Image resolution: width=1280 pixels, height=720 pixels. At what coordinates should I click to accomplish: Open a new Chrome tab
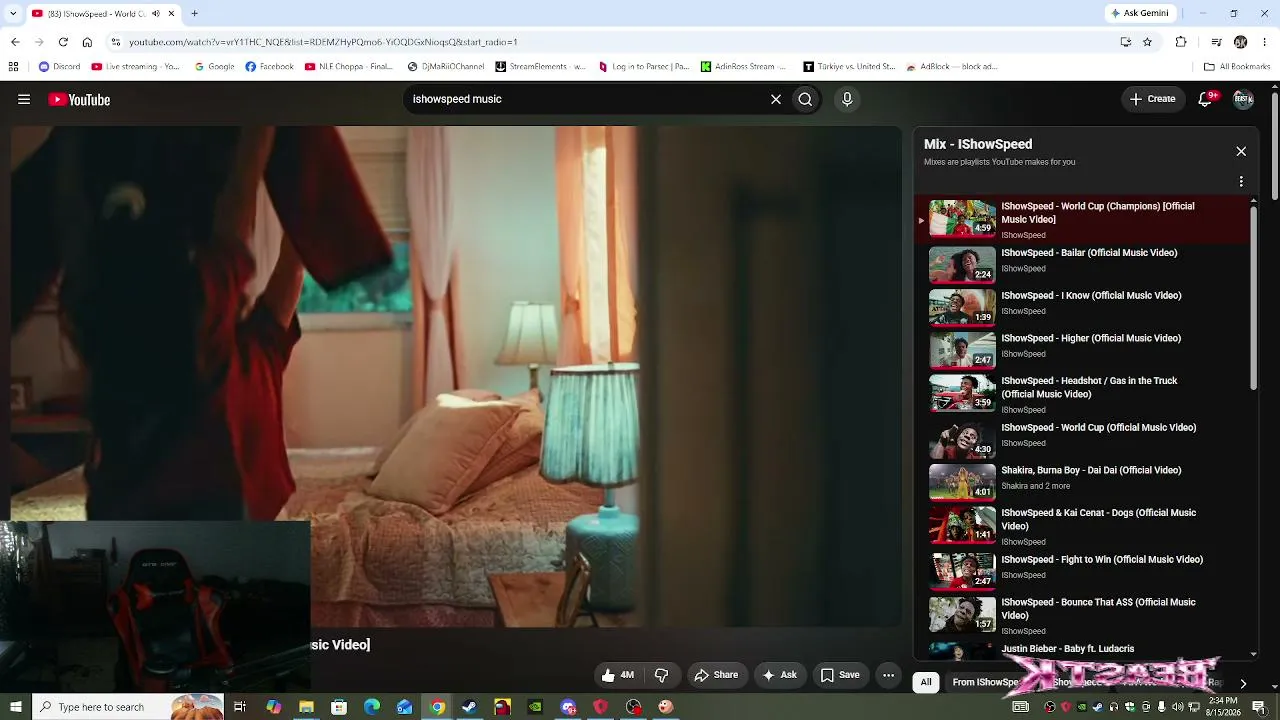pyautogui.click(x=194, y=13)
